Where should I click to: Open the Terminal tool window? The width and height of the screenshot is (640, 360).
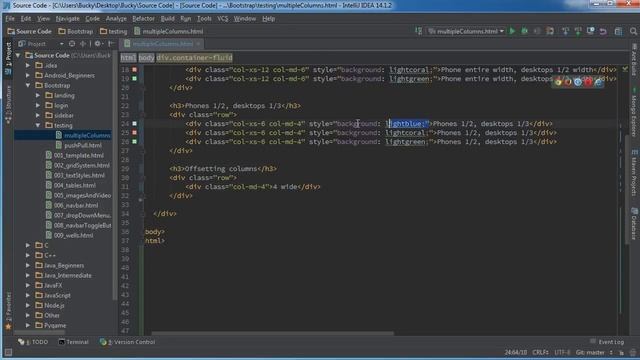73,342
